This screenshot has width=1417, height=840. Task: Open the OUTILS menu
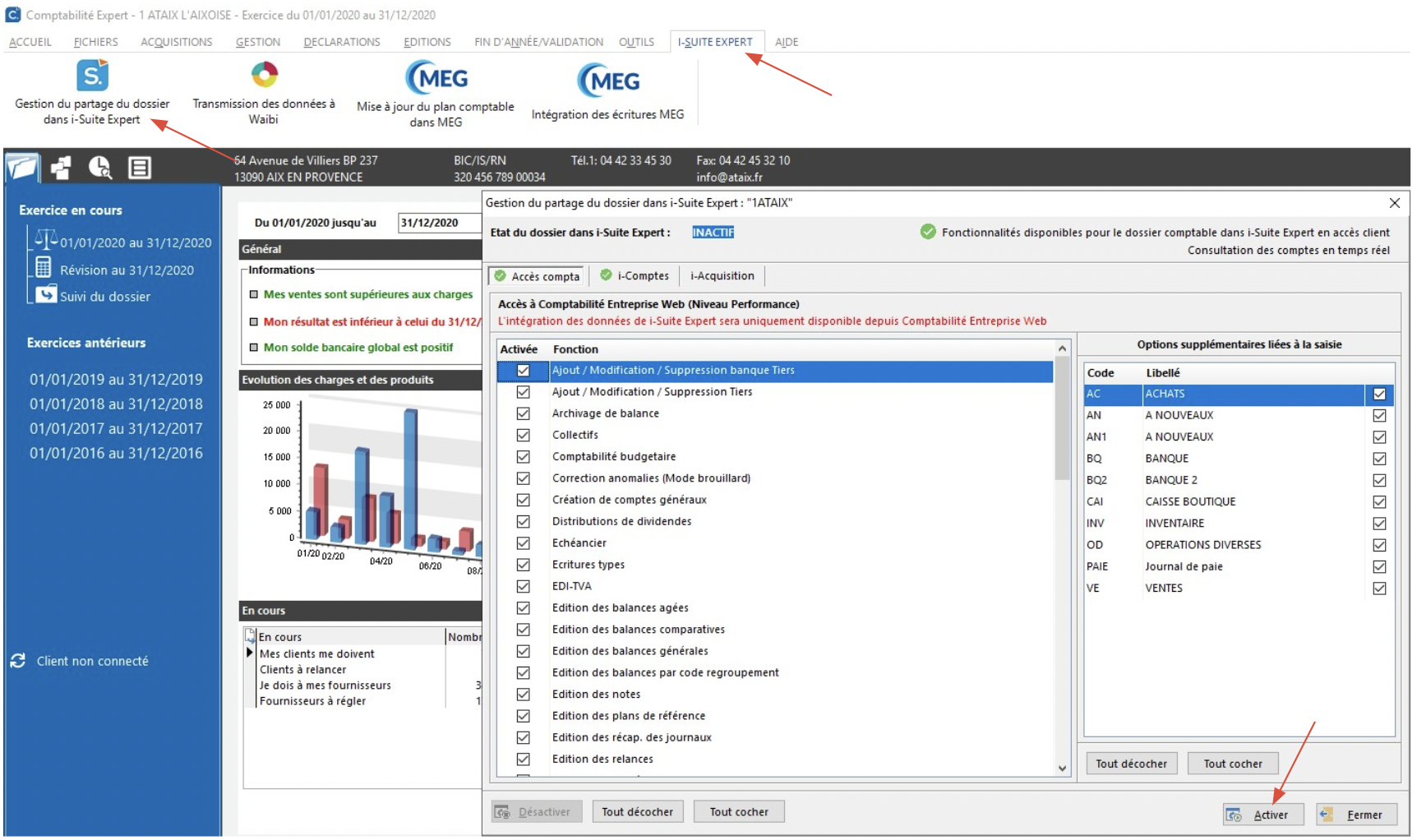[637, 42]
